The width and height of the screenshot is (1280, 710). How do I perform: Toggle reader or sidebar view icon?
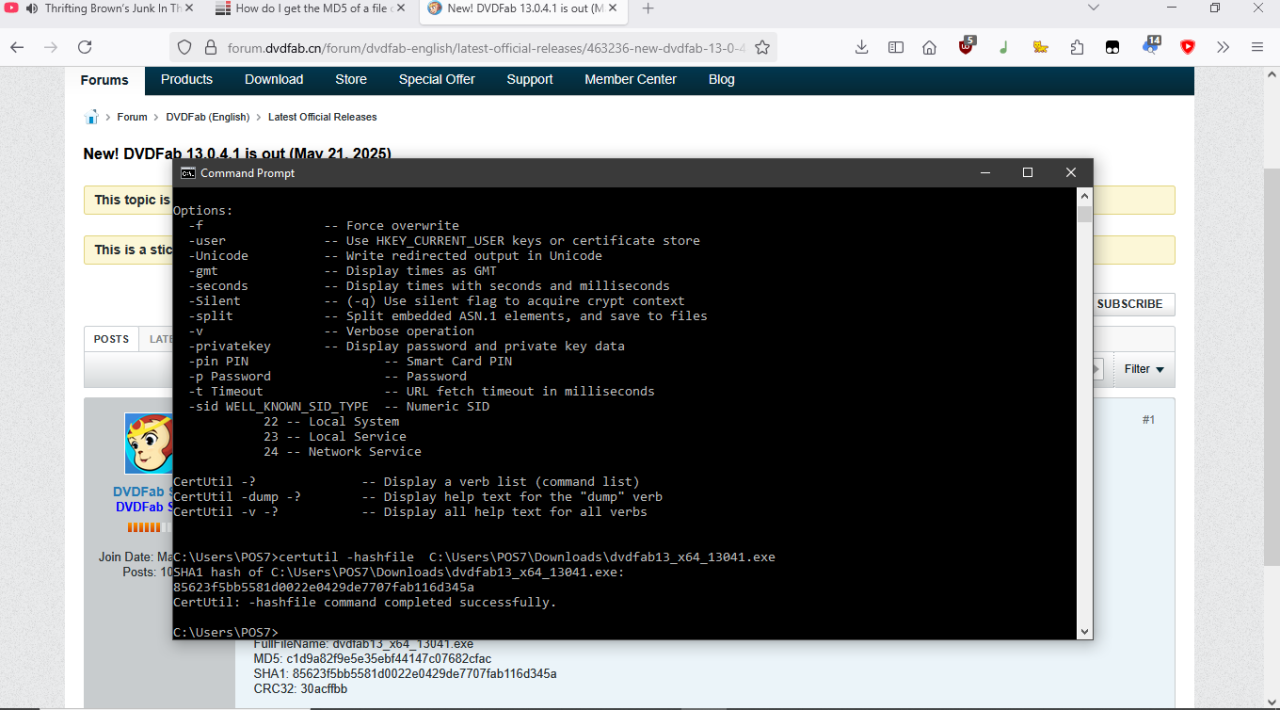(x=896, y=47)
